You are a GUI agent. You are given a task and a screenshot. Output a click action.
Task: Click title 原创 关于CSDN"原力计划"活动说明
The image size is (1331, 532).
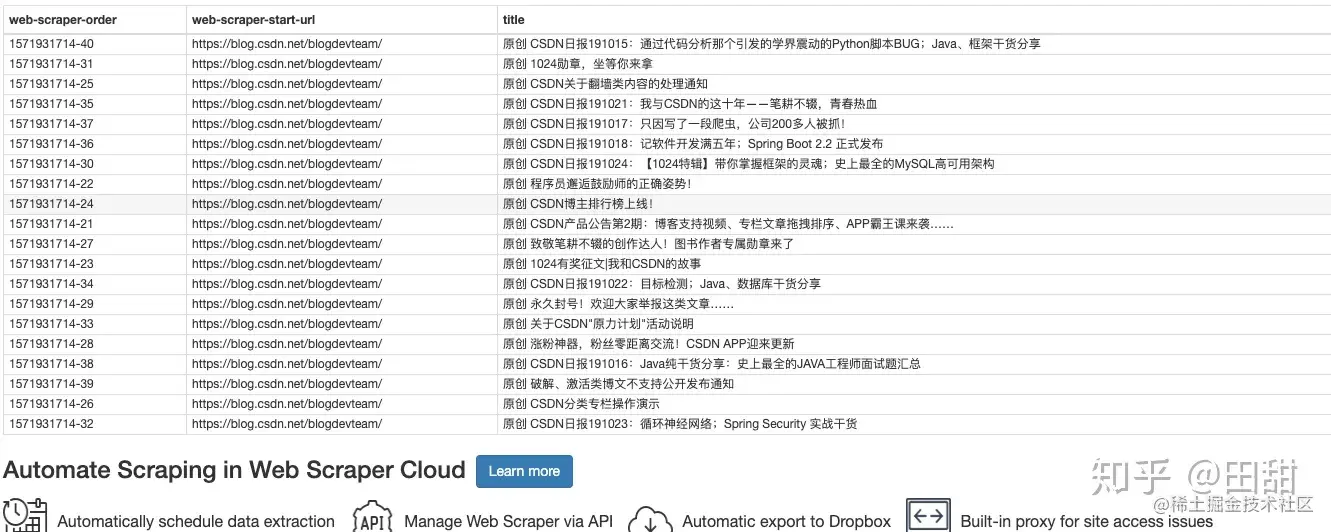click(598, 324)
